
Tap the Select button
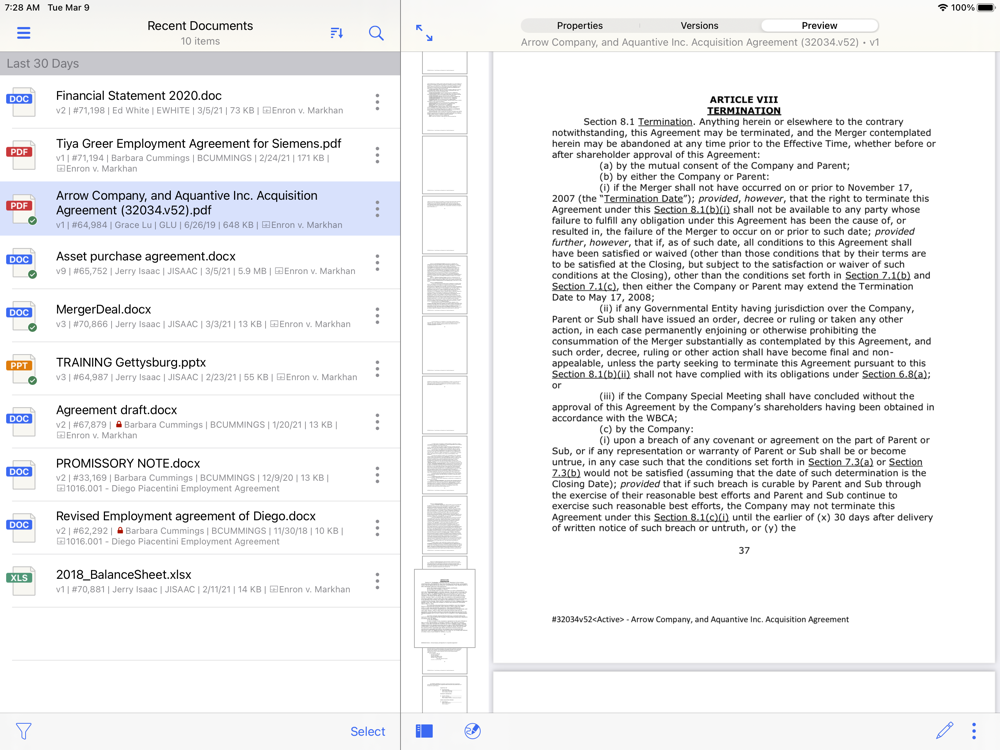point(367,732)
